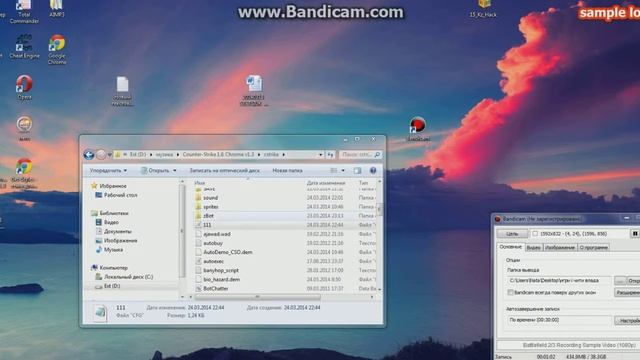The width and height of the screenshot is (640, 360).
Task: Open Bandicam О программе tab
Action: [x=593, y=247]
